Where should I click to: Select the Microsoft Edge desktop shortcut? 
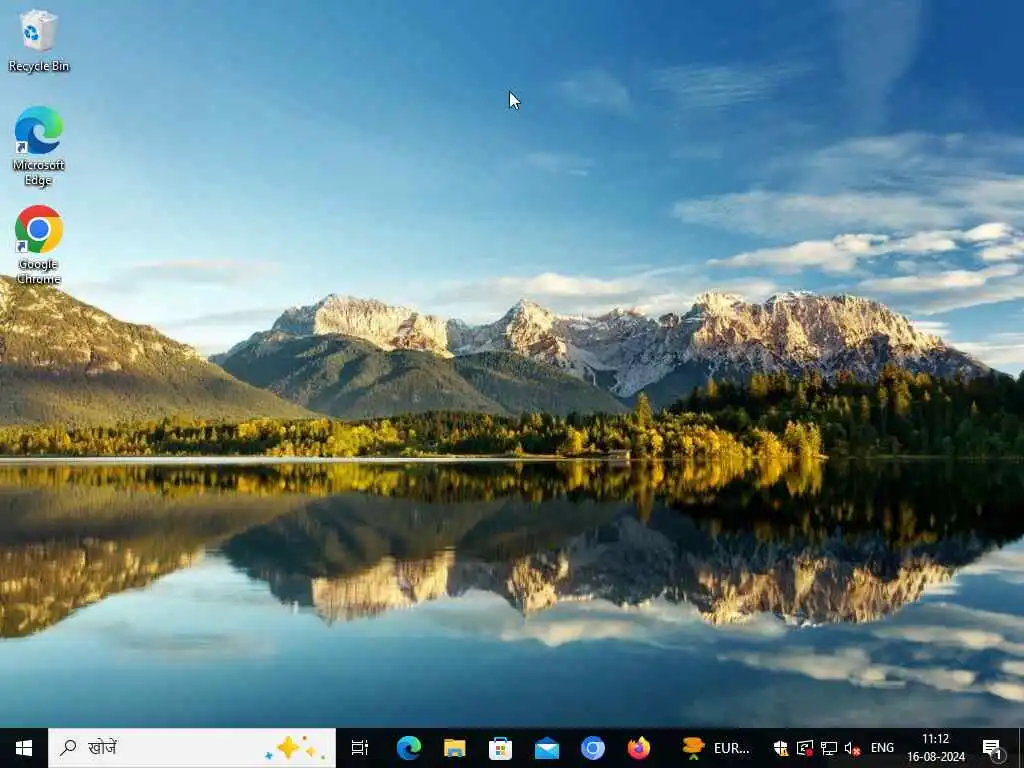(39, 146)
